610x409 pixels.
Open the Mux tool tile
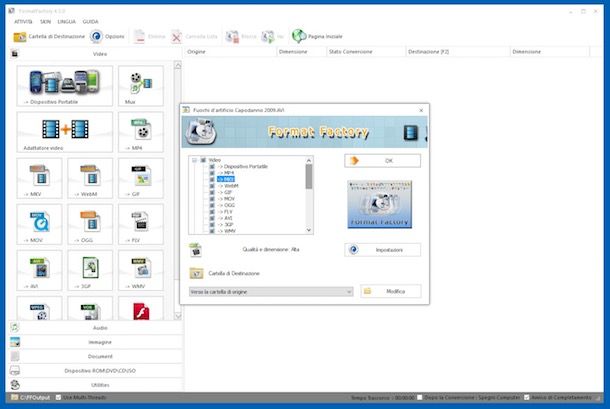[x=141, y=86]
